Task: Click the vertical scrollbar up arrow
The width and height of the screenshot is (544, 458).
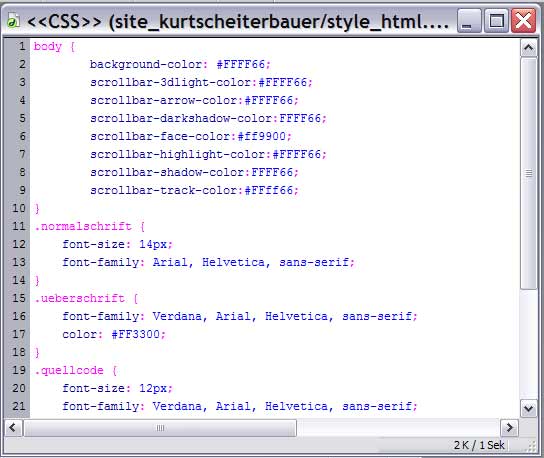Action: point(528,48)
